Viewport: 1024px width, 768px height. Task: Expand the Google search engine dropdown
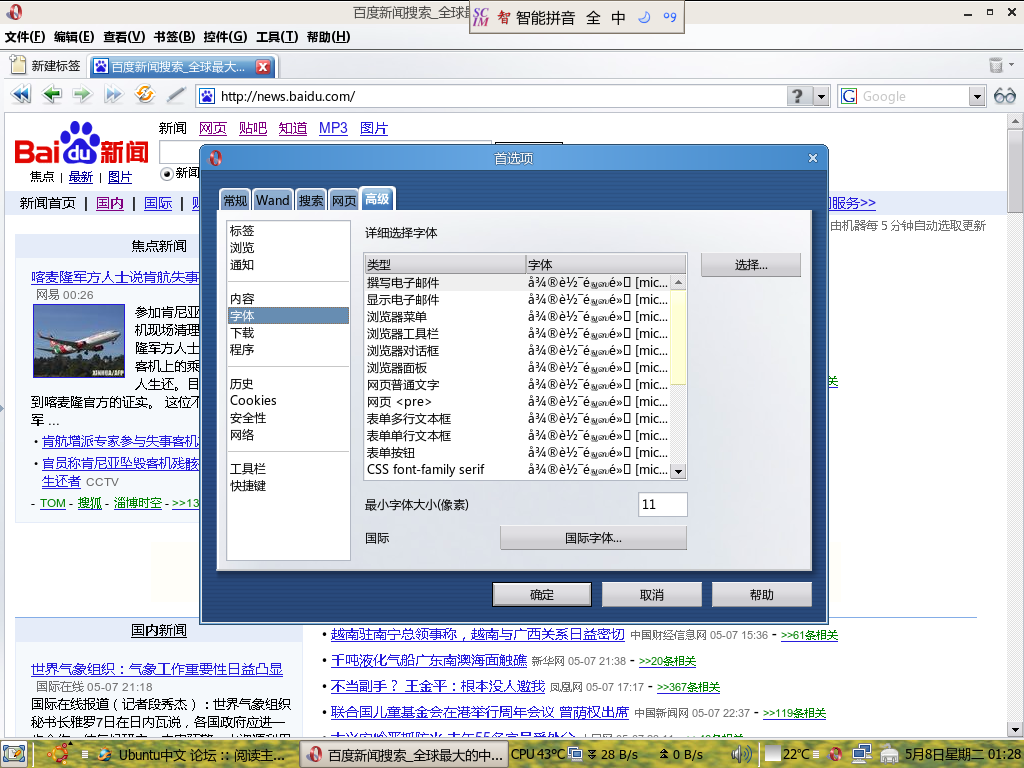(x=976, y=97)
